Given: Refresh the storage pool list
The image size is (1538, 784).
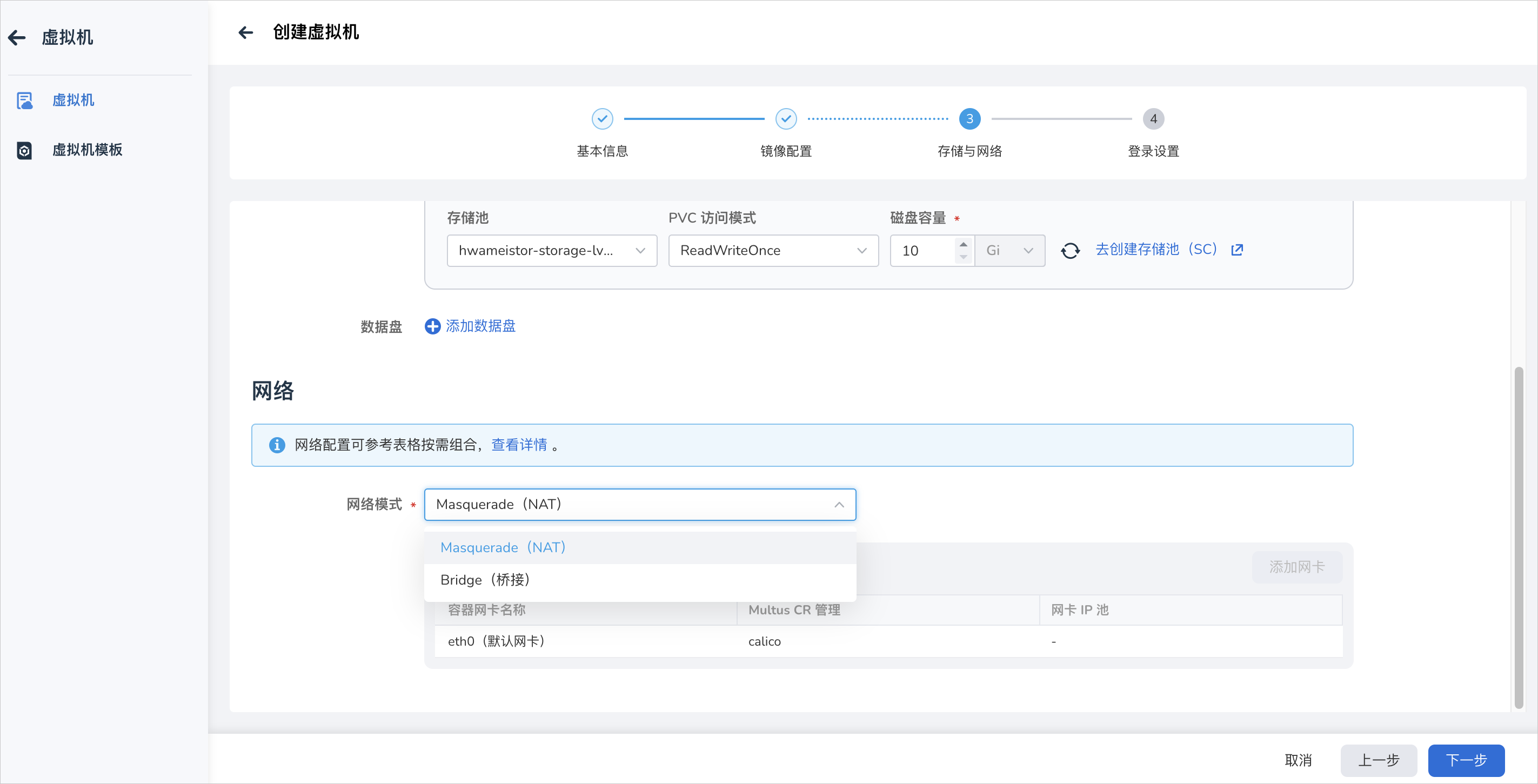Looking at the screenshot, I should pos(1070,250).
